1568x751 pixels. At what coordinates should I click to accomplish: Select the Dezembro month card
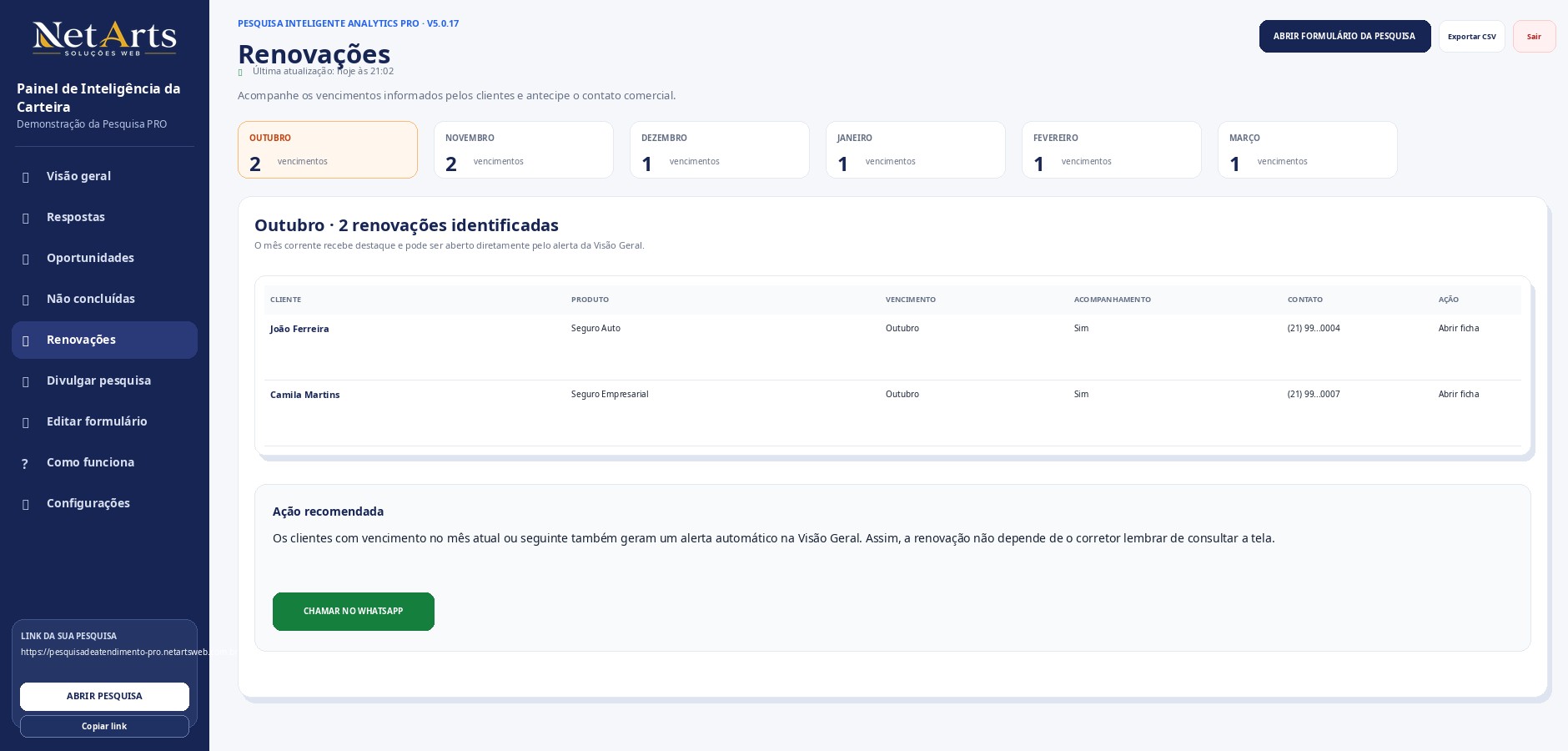point(720,150)
